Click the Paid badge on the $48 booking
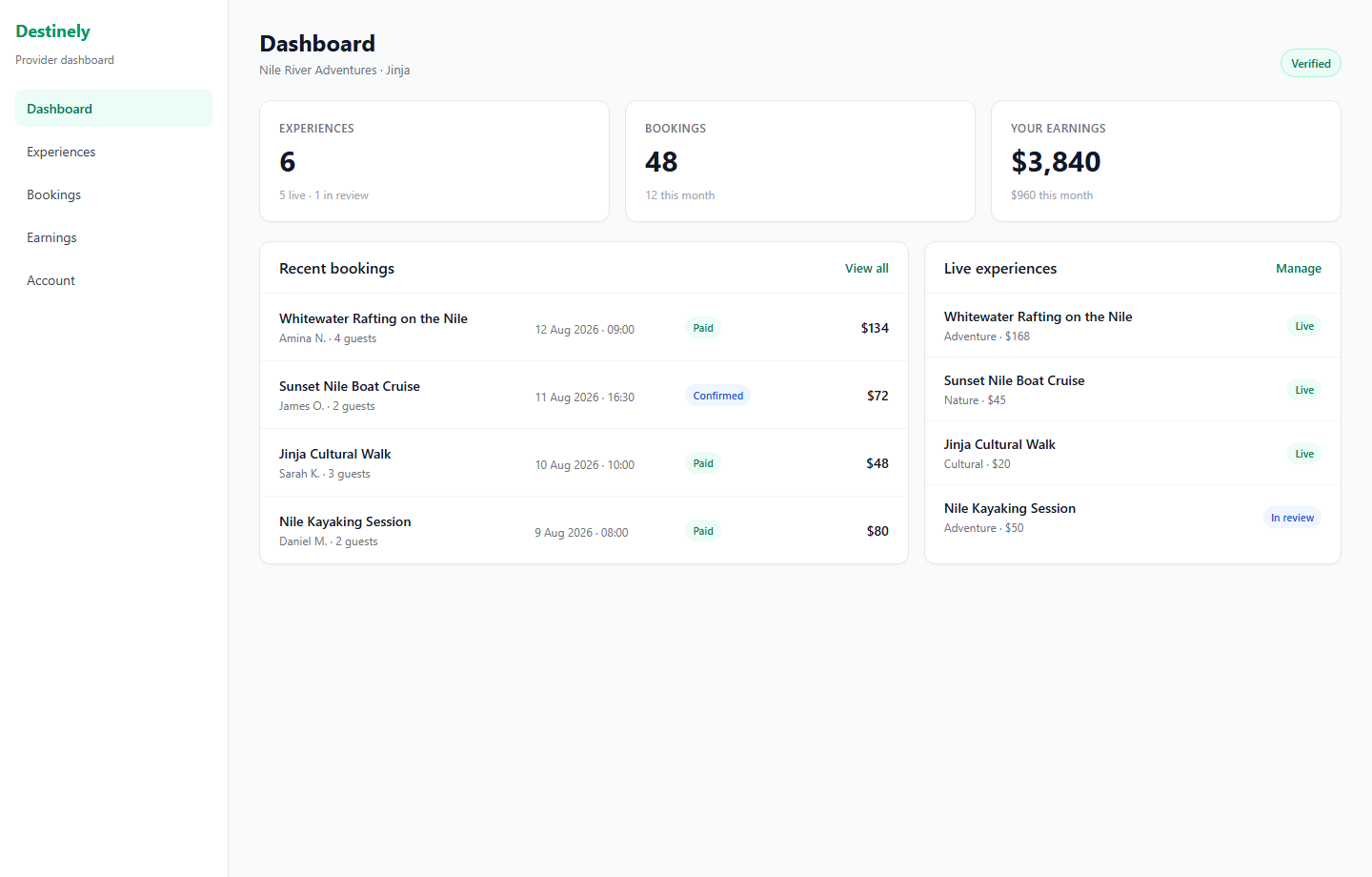This screenshot has width=1372, height=877. coord(703,463)
